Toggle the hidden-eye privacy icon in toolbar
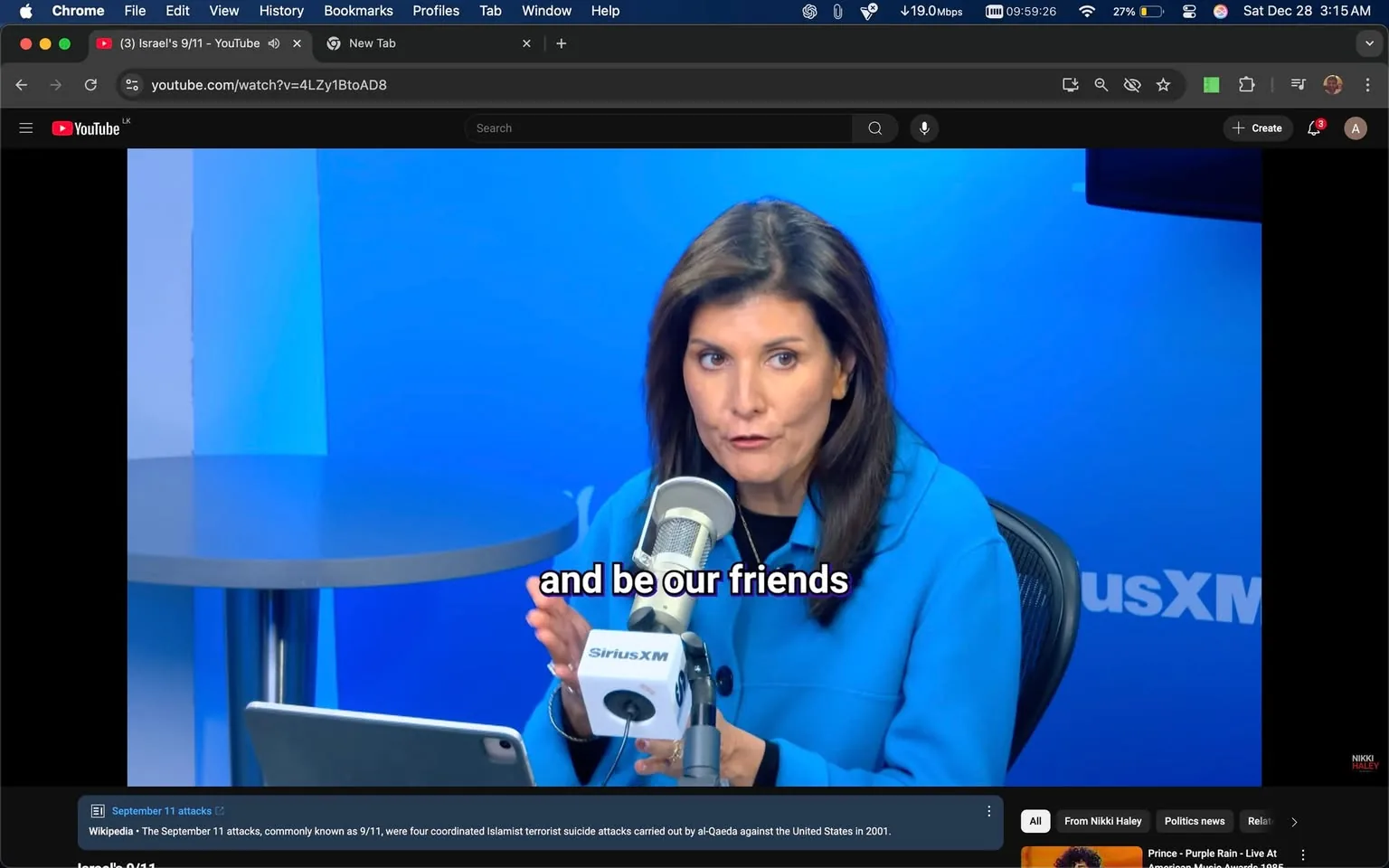Viewport: 1389px width, 868px height. pos(1131,84)
